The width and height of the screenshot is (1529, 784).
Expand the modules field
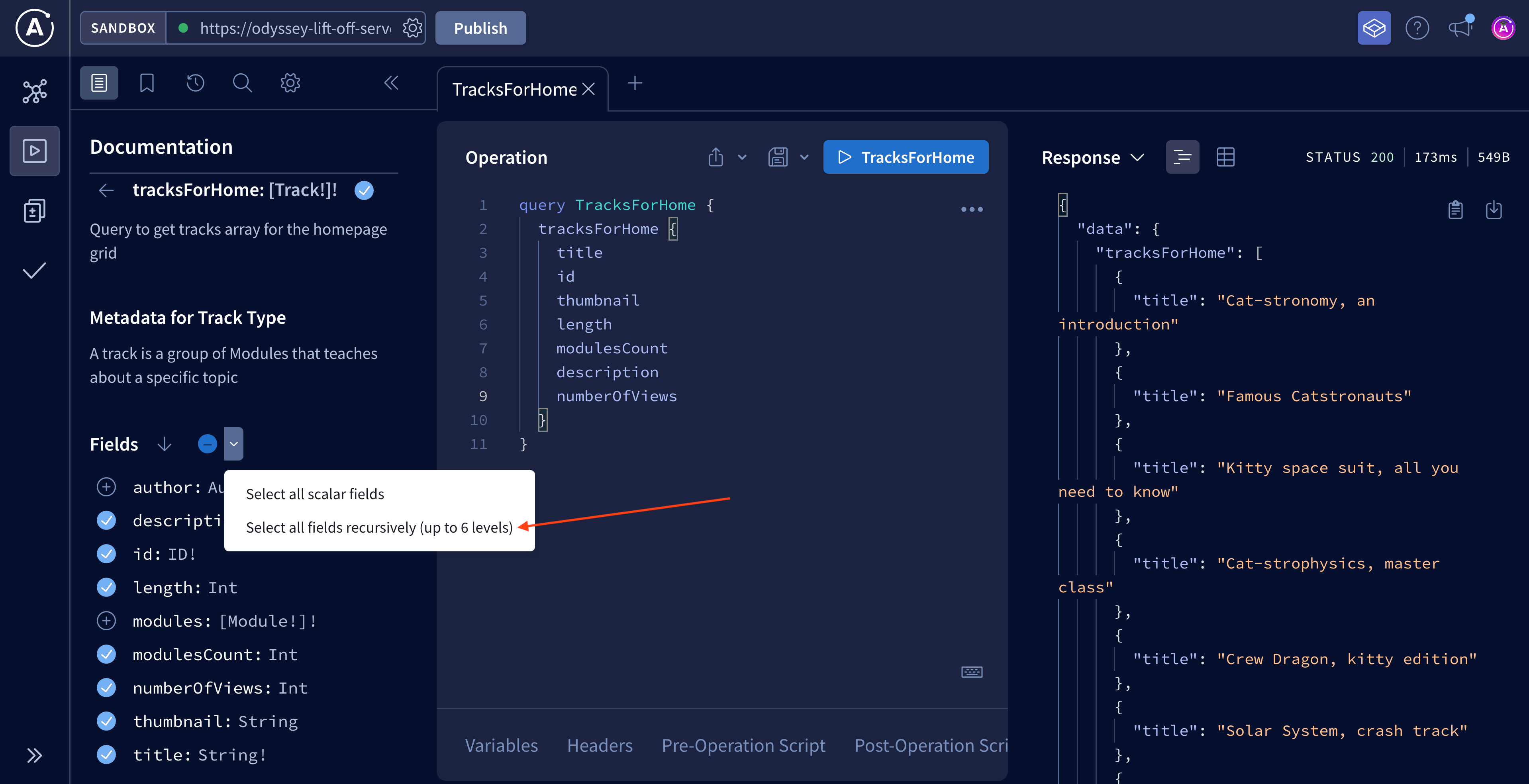(x=106, y=621)
